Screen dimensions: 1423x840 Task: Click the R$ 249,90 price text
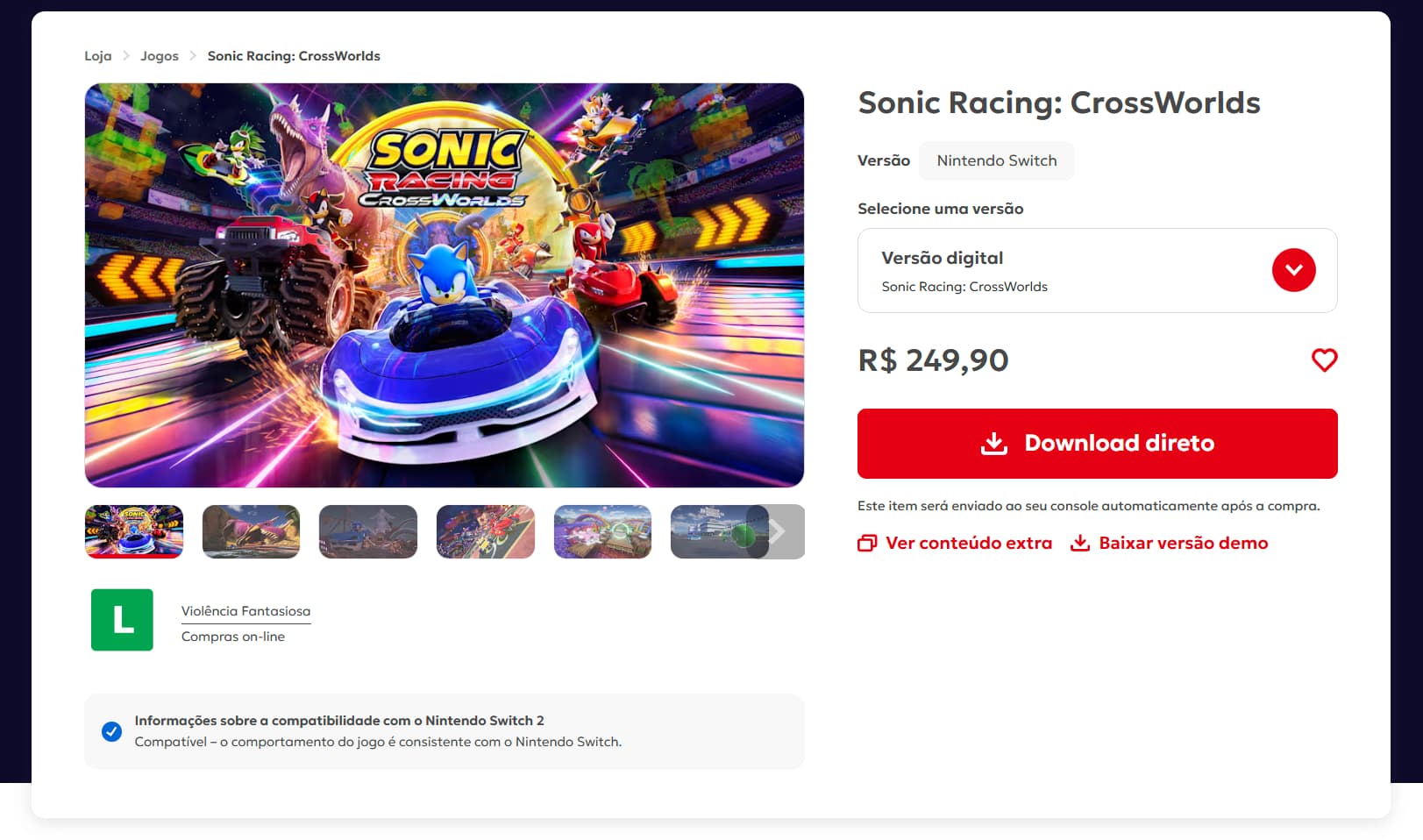tap(932, 359)
